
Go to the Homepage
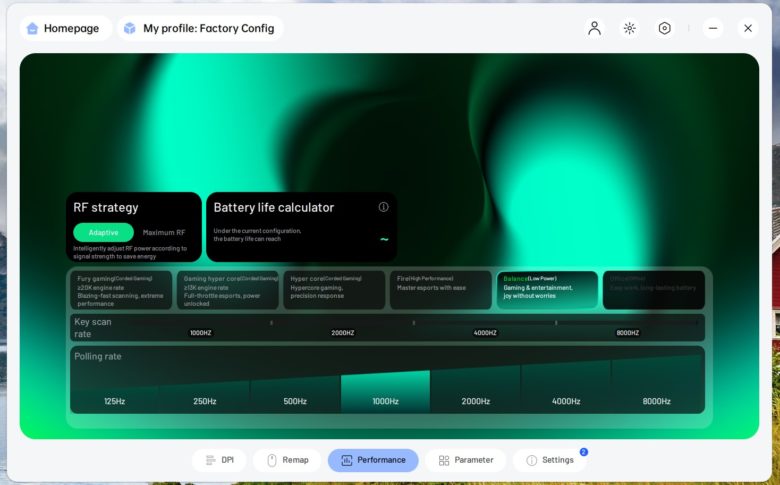65,28
